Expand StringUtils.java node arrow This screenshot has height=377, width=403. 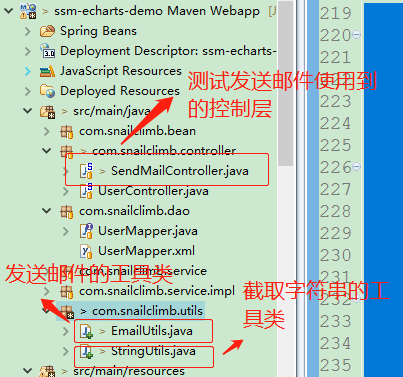click(x=66, y=351)
